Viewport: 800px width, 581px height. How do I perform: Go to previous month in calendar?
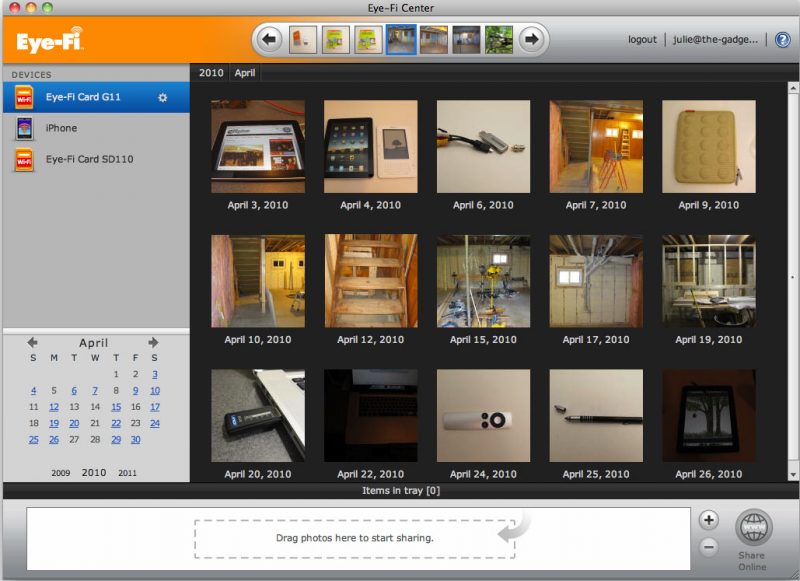tap(33, 342)
